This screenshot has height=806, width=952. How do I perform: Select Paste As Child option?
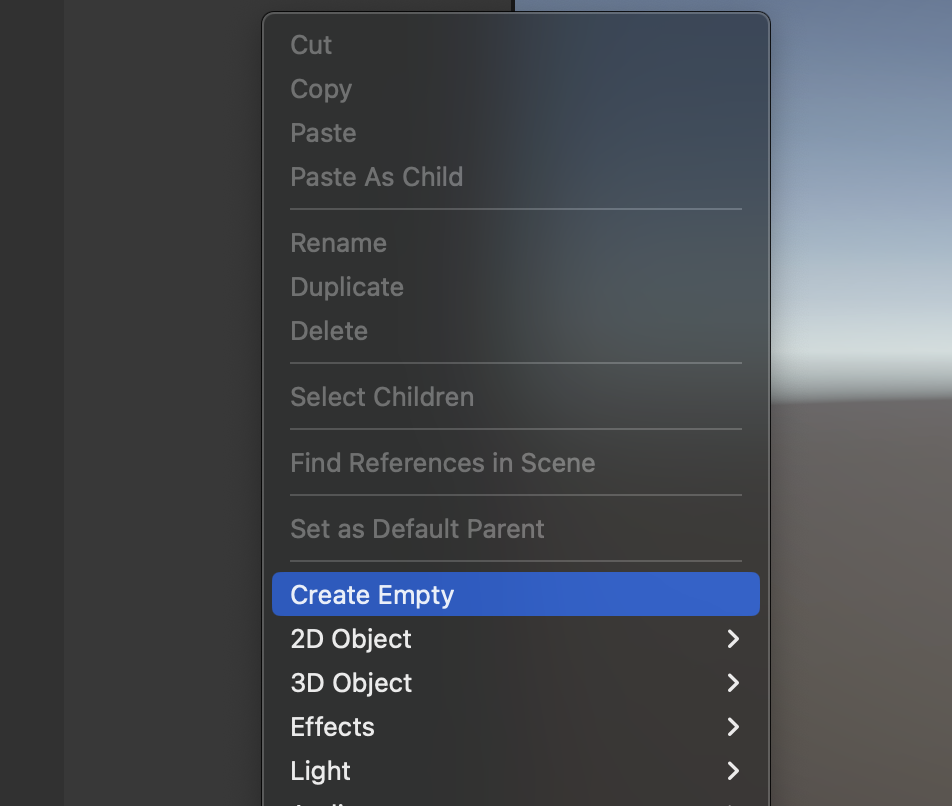click(377, 177)
